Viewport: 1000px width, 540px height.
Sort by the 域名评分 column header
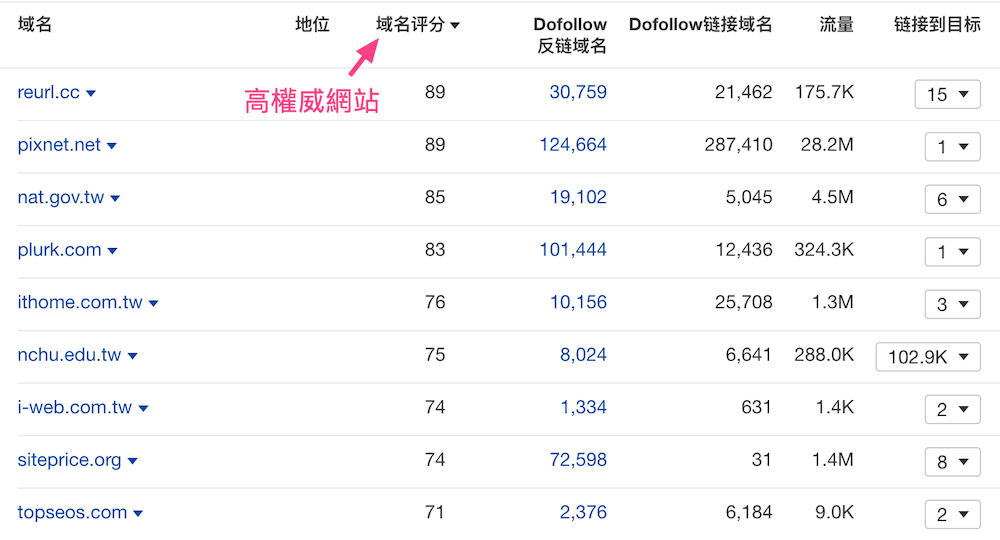click(x=417, y=25)
